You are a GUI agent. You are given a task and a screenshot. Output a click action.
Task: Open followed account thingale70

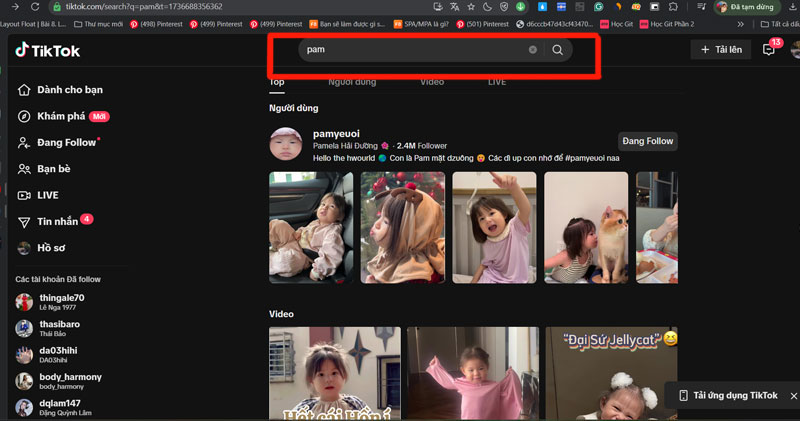[x=62, y=298]
